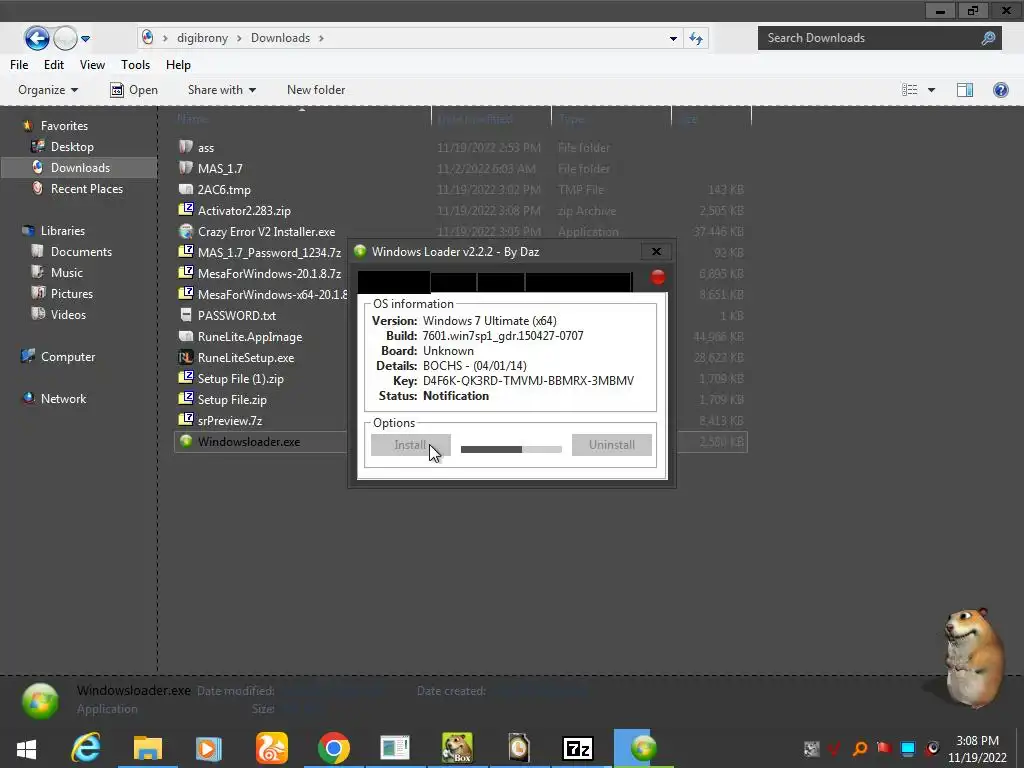
Task: Select Crazy Error V2 Installer.exe icon
Action: (186, 231)
